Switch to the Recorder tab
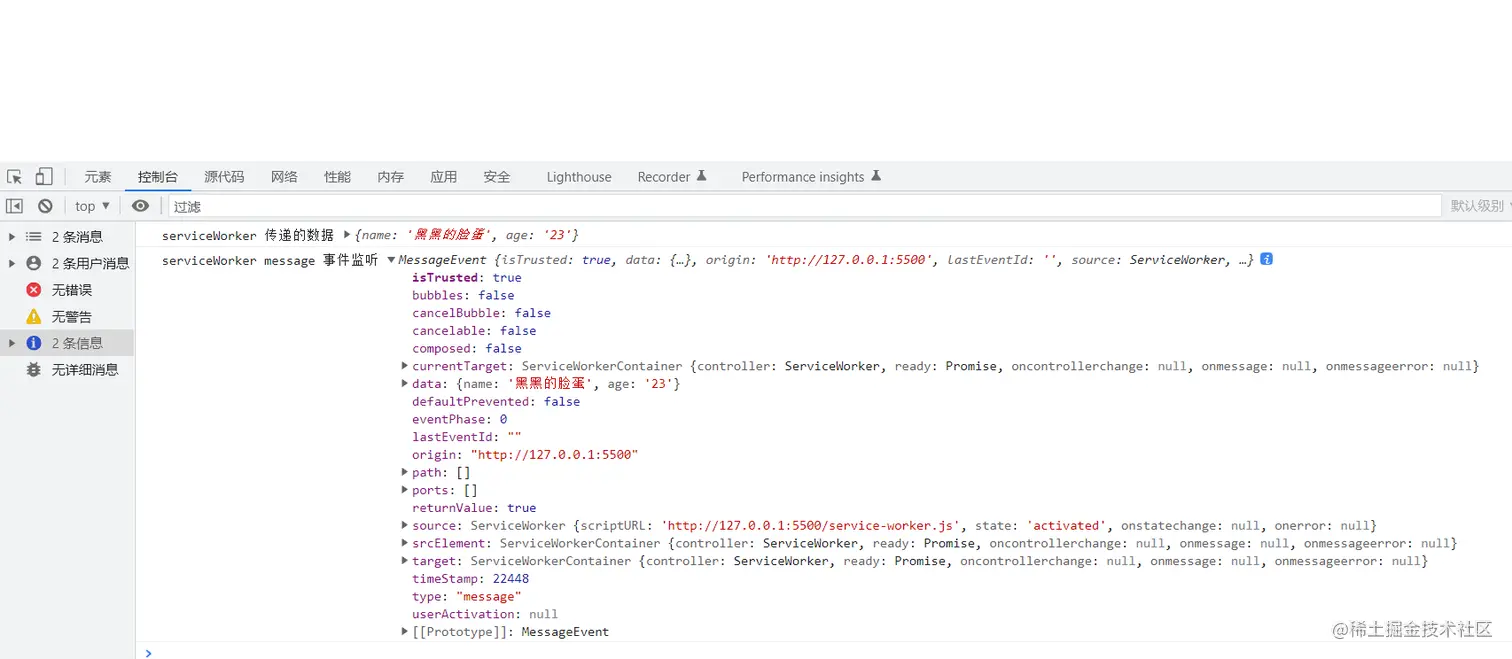Viewport: 1512px width, 659px height. point(672,177)
